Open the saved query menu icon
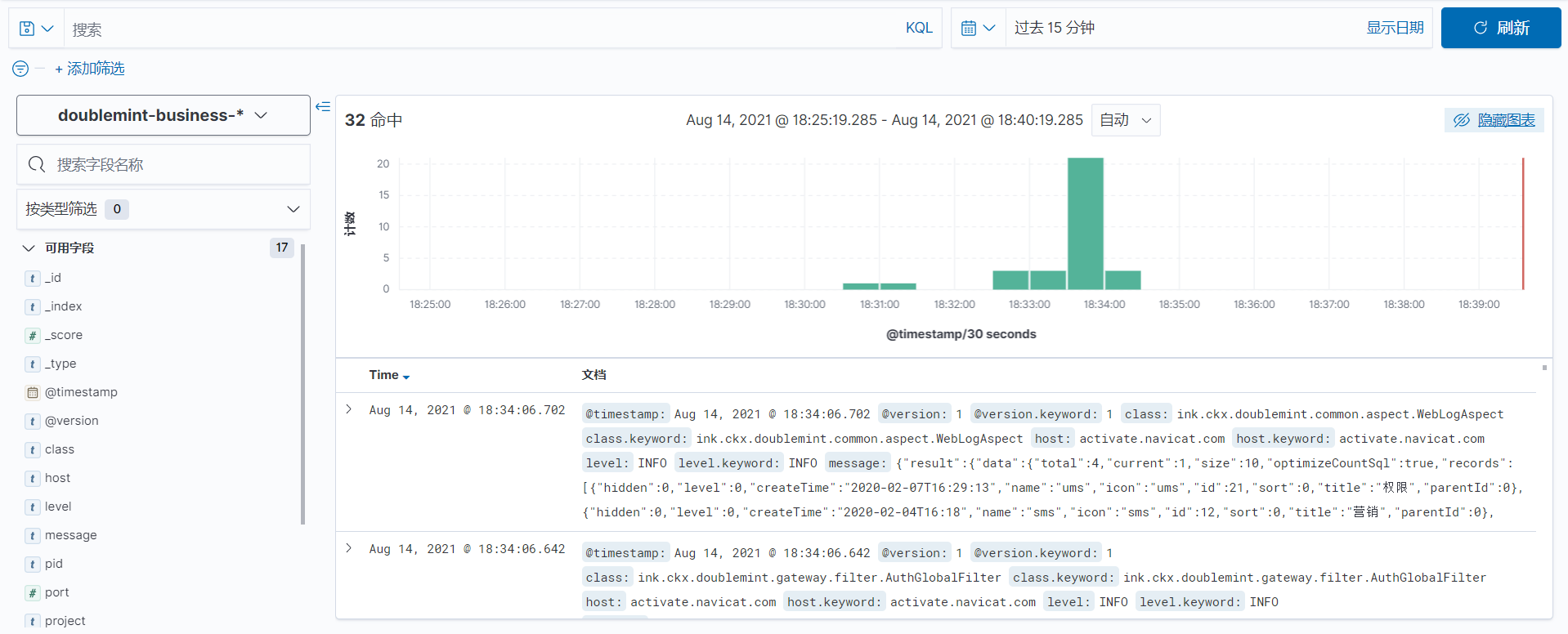This screenshot has width=1568, height=634. coord(36,29)
